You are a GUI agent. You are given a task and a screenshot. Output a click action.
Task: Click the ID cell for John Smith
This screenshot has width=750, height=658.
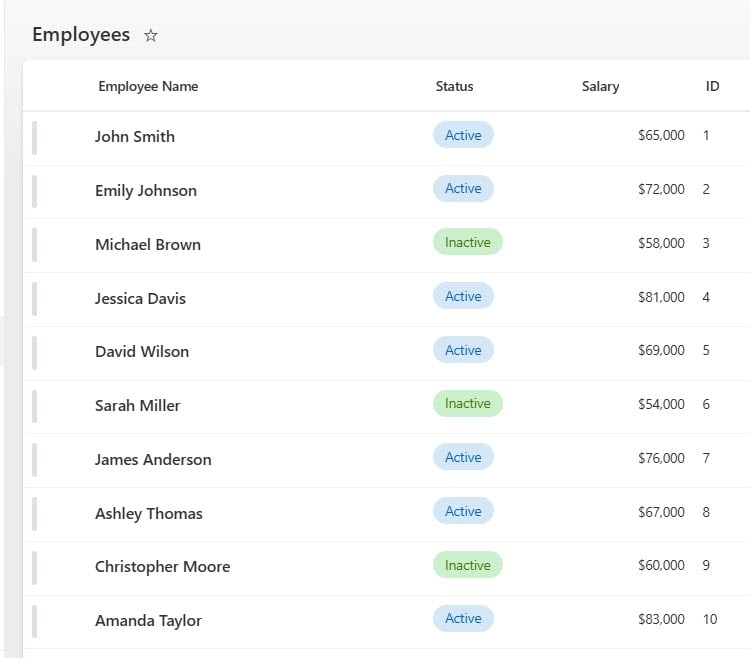coord(706,135)
